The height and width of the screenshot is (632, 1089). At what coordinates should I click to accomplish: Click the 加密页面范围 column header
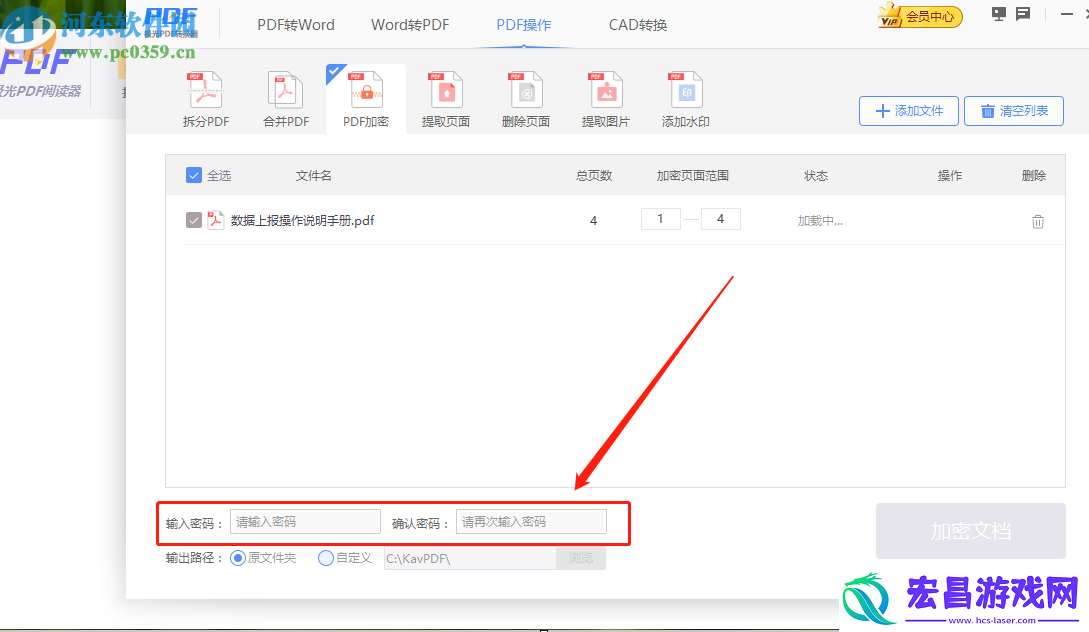tap(692, 176)
